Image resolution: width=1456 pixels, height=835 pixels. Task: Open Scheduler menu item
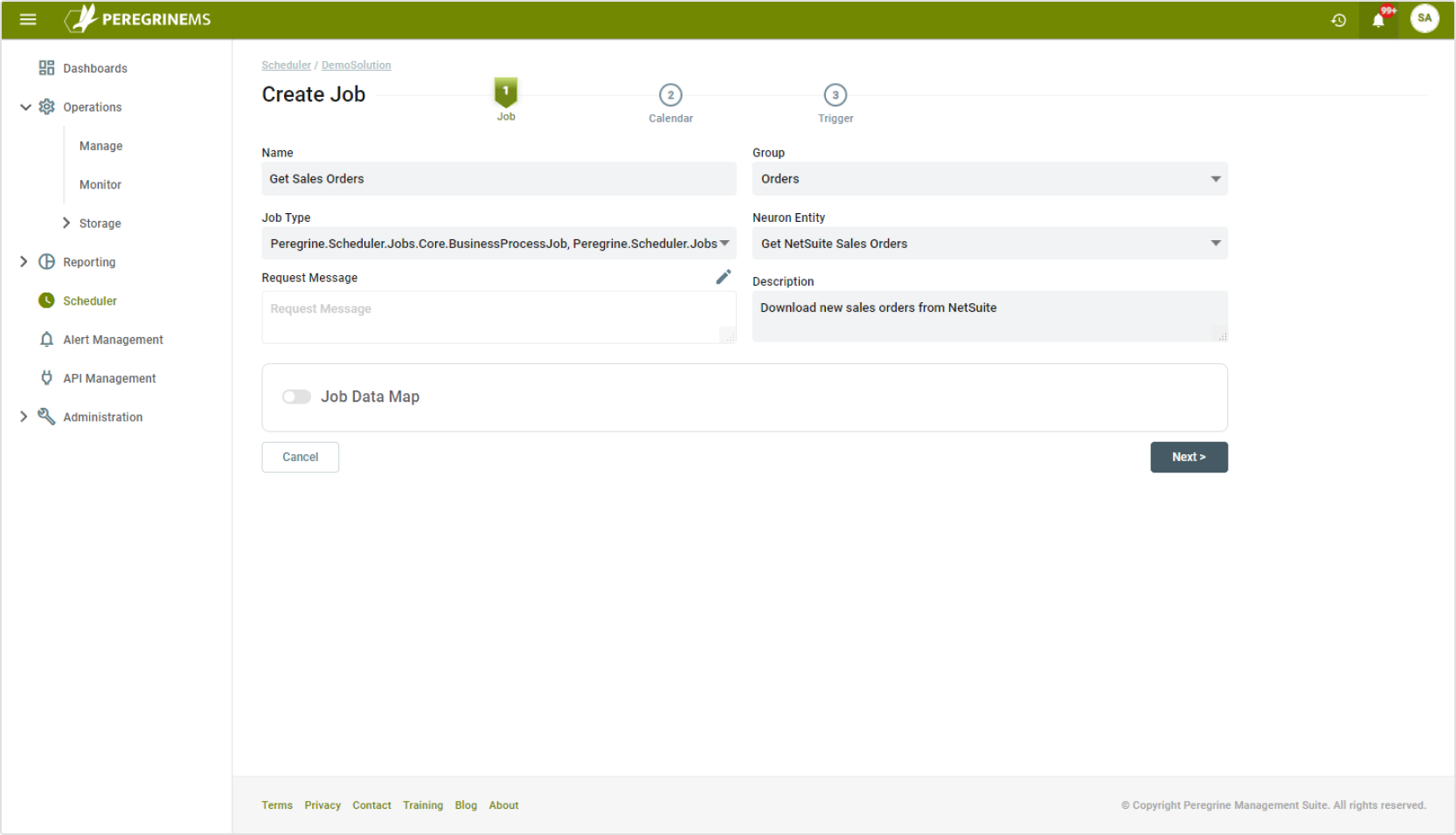tap(89, 300)
